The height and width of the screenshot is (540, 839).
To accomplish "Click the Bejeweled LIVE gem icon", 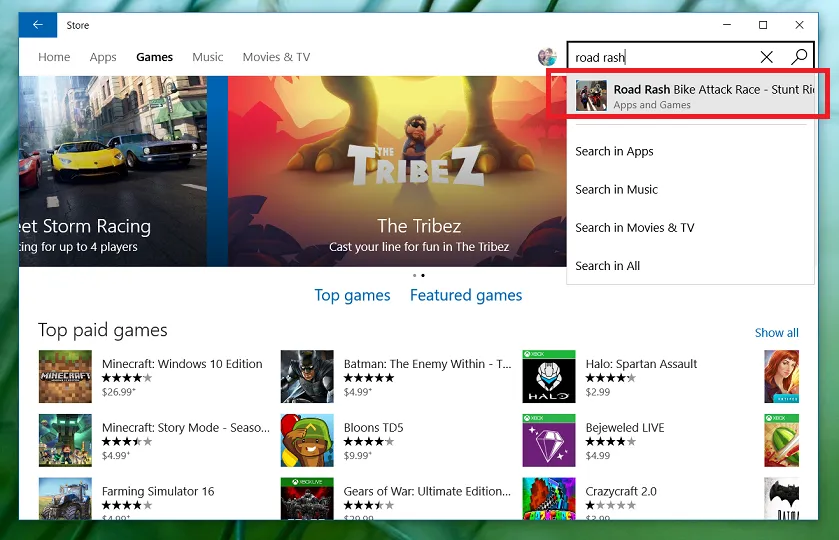I will tap(549, 440).
